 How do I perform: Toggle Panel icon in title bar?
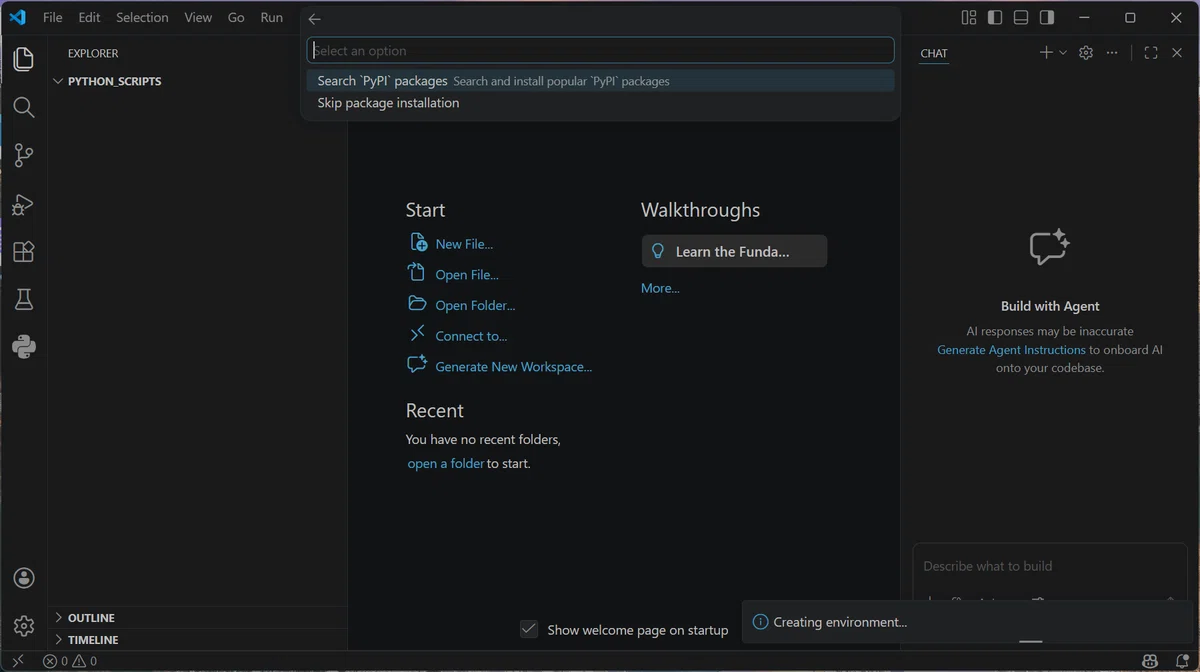point(1020,17)
